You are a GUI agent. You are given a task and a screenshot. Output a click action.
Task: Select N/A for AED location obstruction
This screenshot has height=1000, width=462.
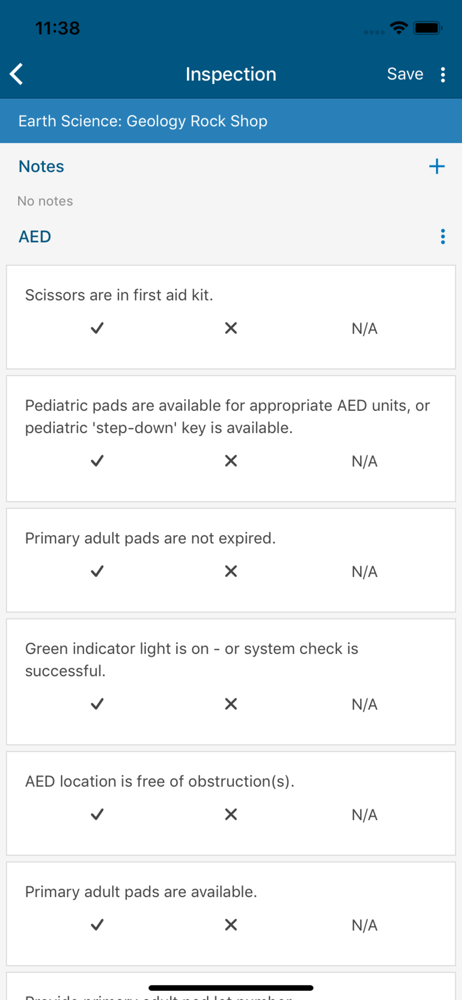[x=364, y=815]
